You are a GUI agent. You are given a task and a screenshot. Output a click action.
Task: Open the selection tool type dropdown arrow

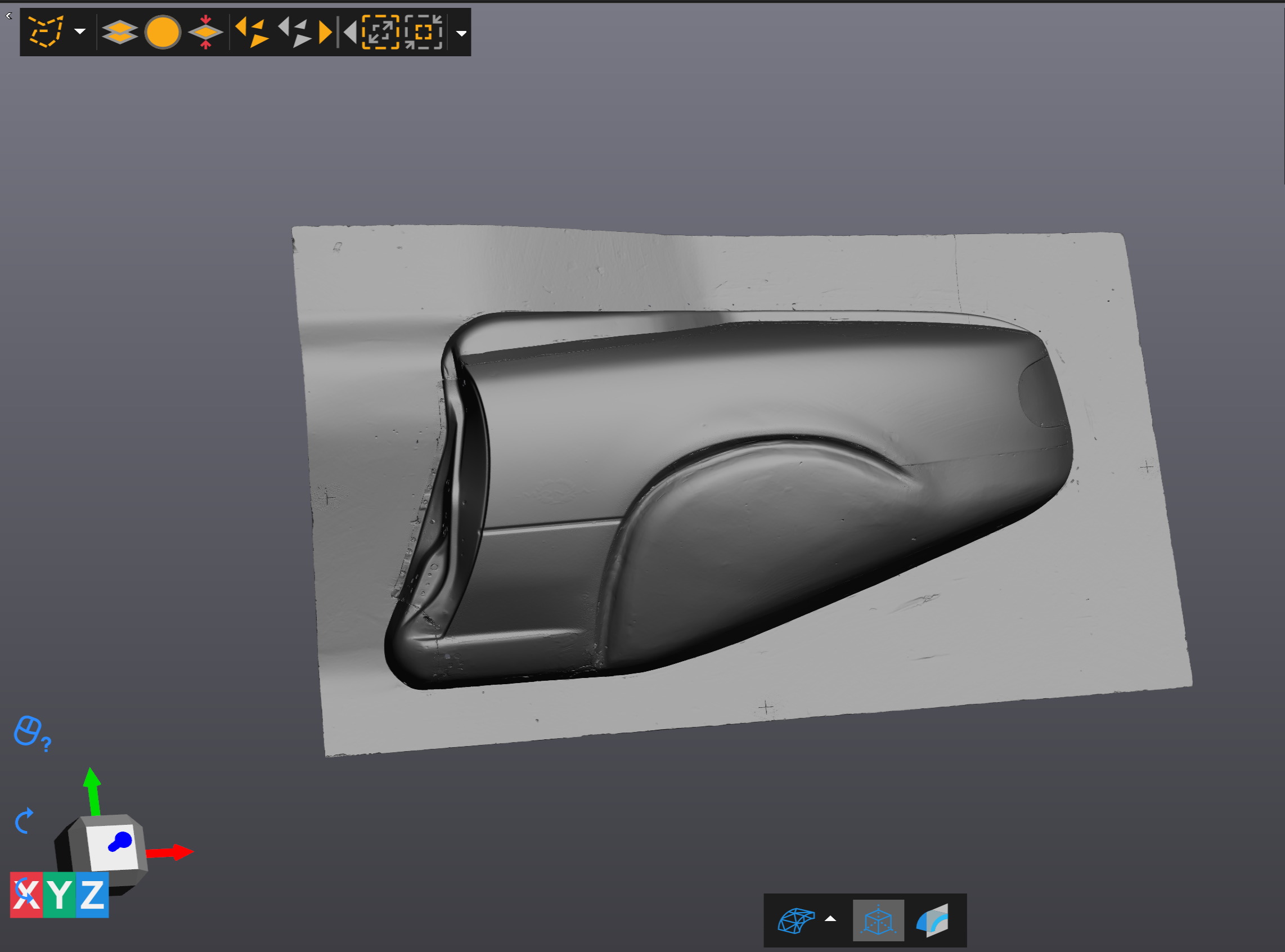(x=80, y=32)
